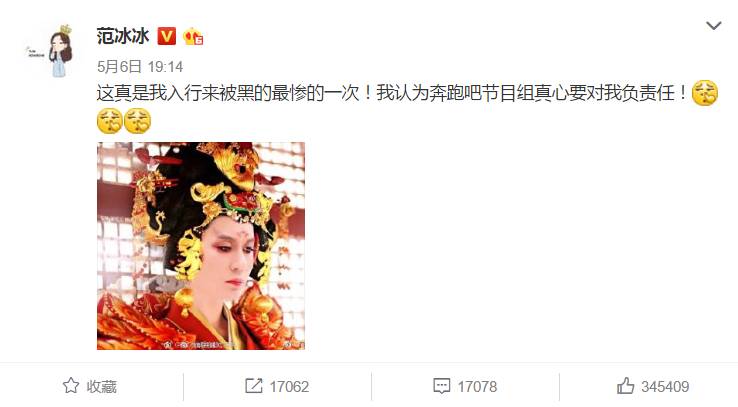Click repost count 17062
Image resolution: width=738 pixels, height=407 pixels.
(289, 387)
